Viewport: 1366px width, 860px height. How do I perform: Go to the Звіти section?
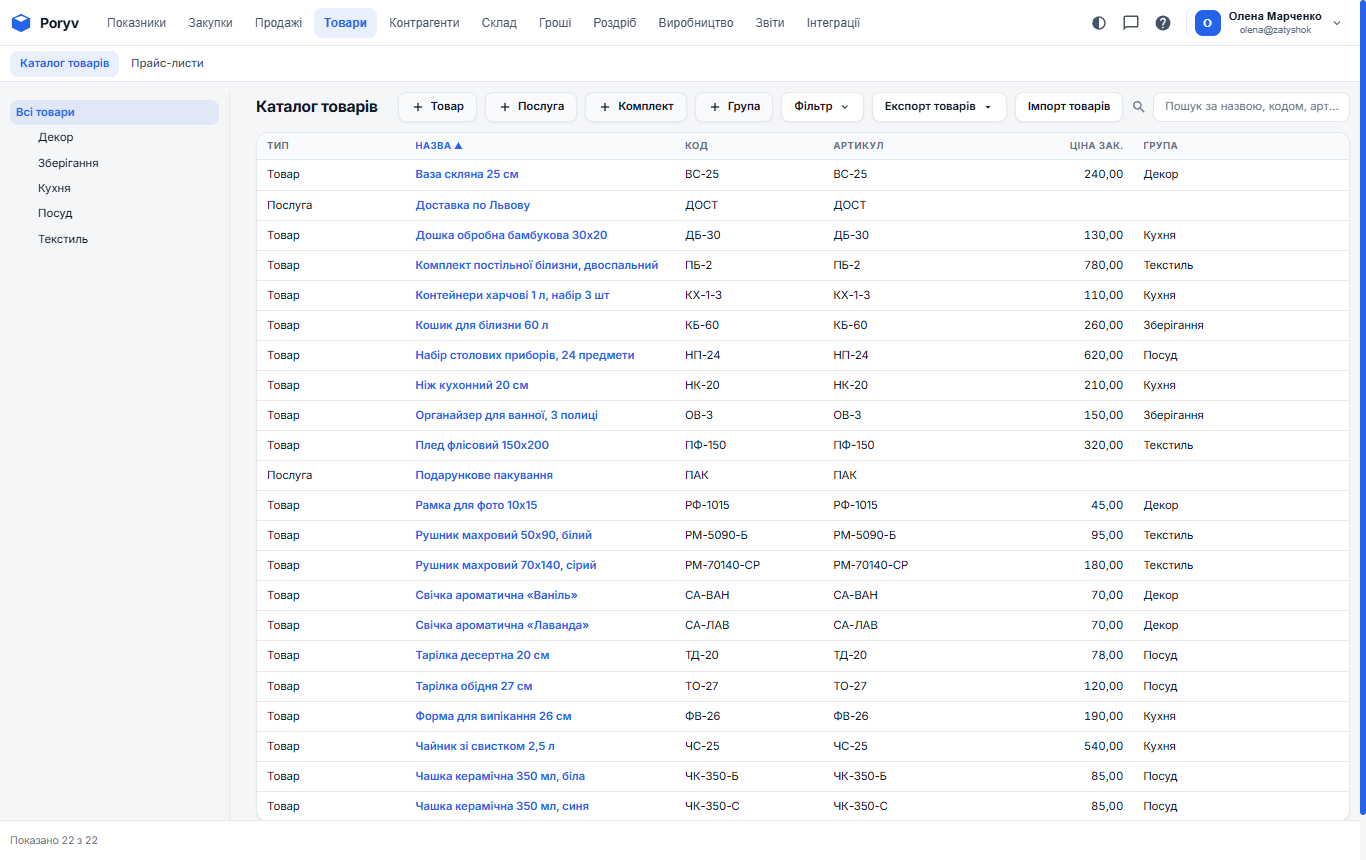pos(770,23)
